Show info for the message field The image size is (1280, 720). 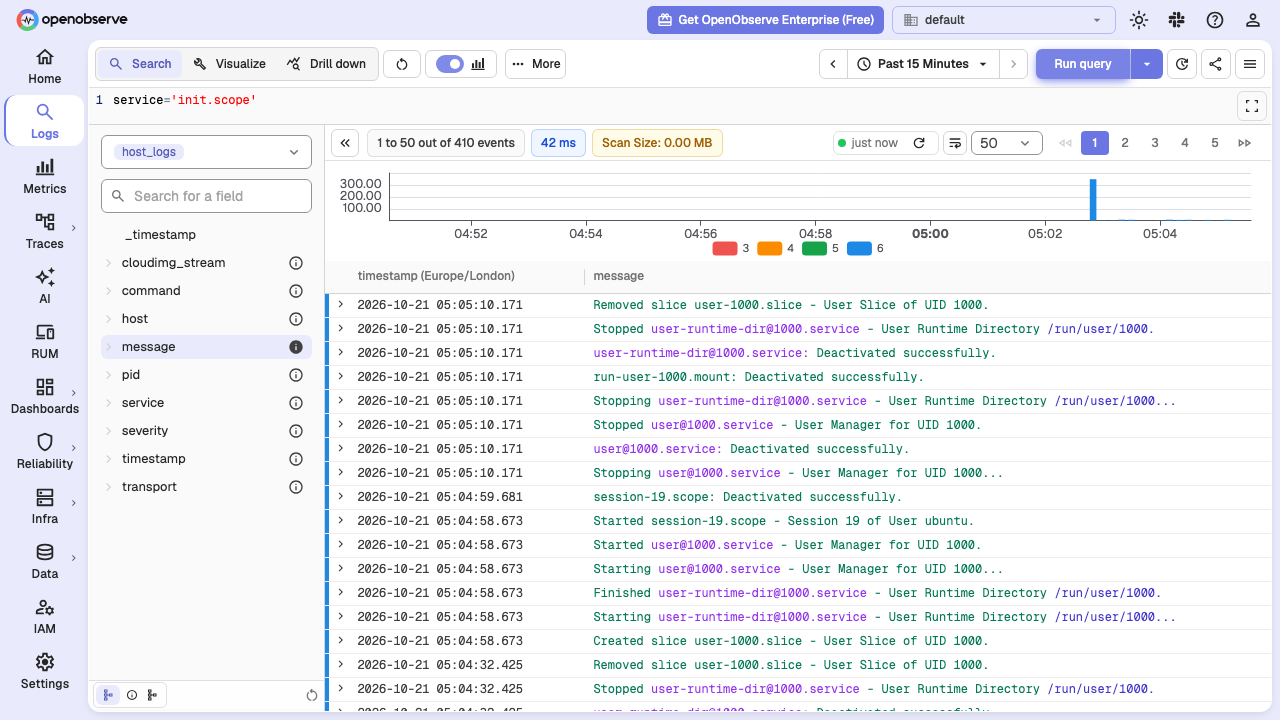[296, 347]
